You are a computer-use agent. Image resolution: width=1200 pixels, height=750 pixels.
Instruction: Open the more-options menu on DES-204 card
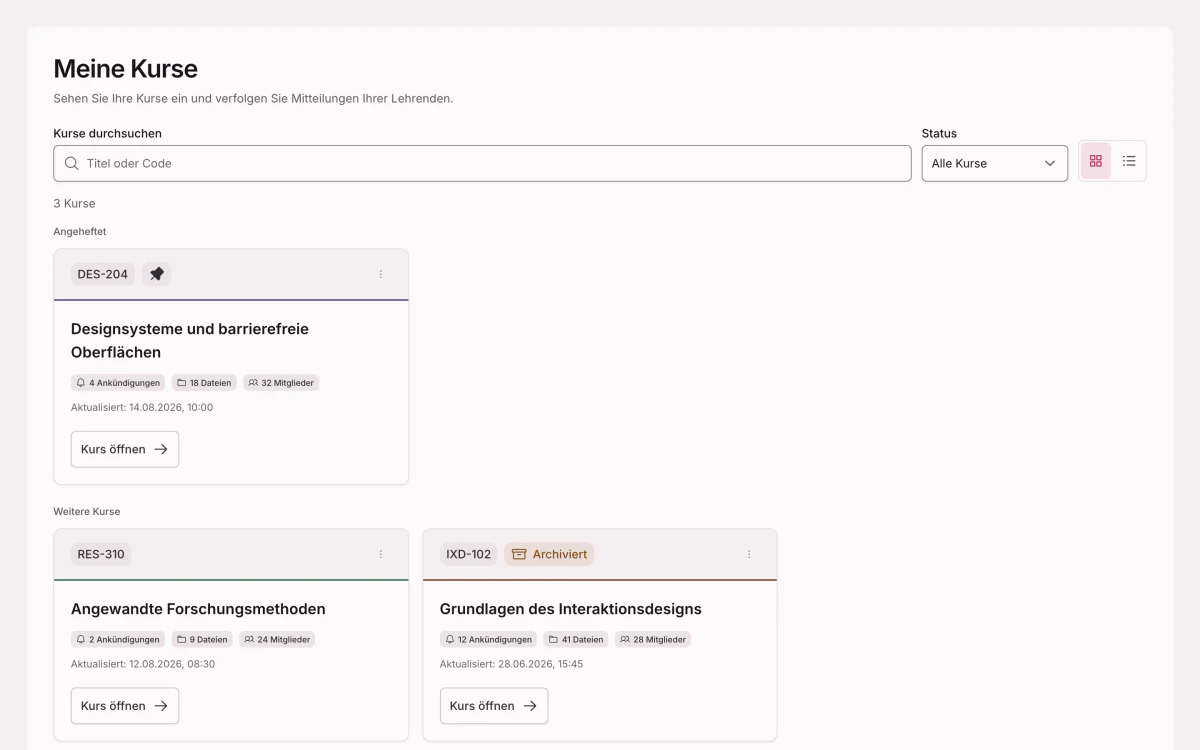click(380, 274)
